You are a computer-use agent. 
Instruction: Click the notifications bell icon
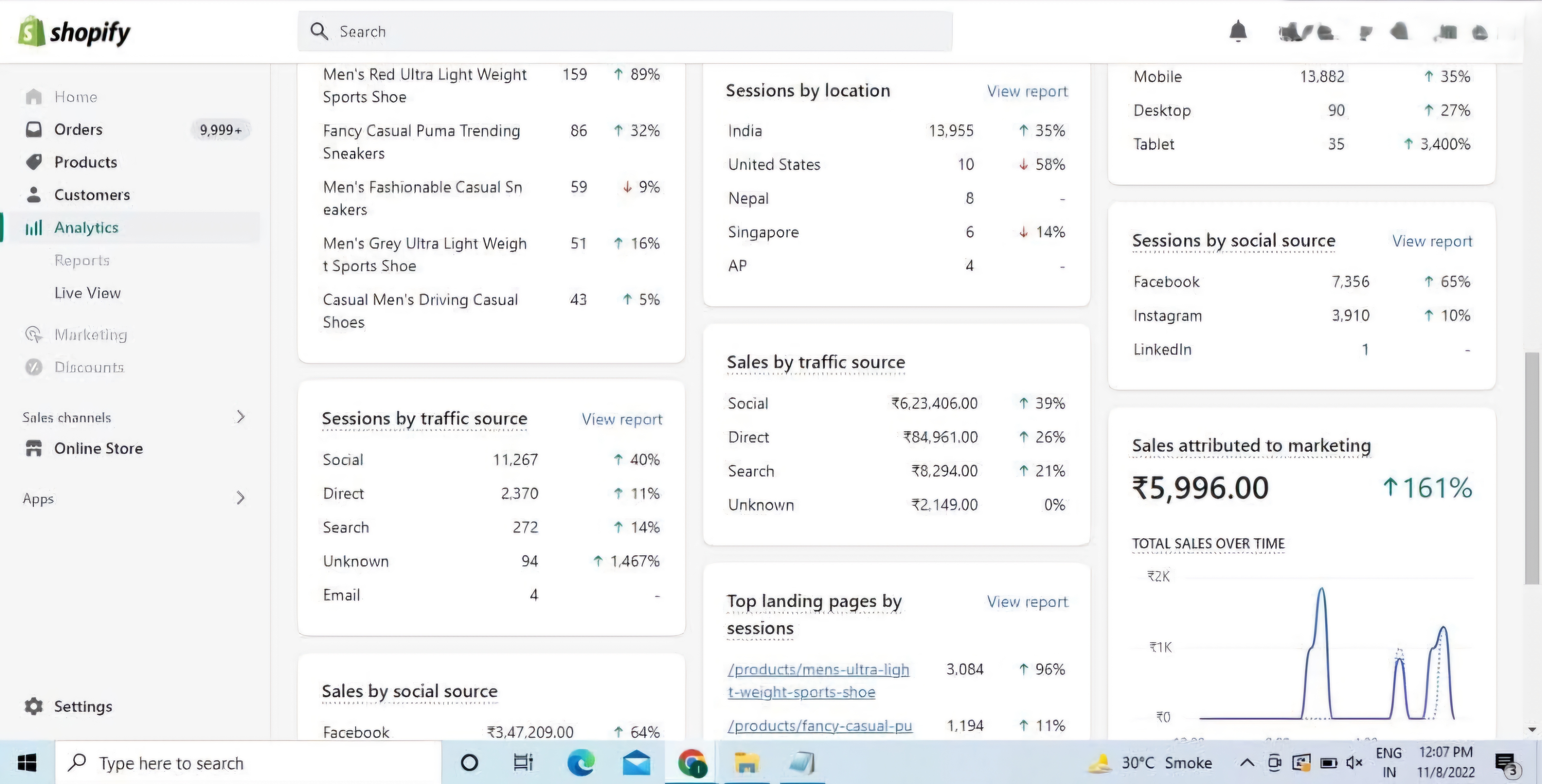coord(1237,31)
